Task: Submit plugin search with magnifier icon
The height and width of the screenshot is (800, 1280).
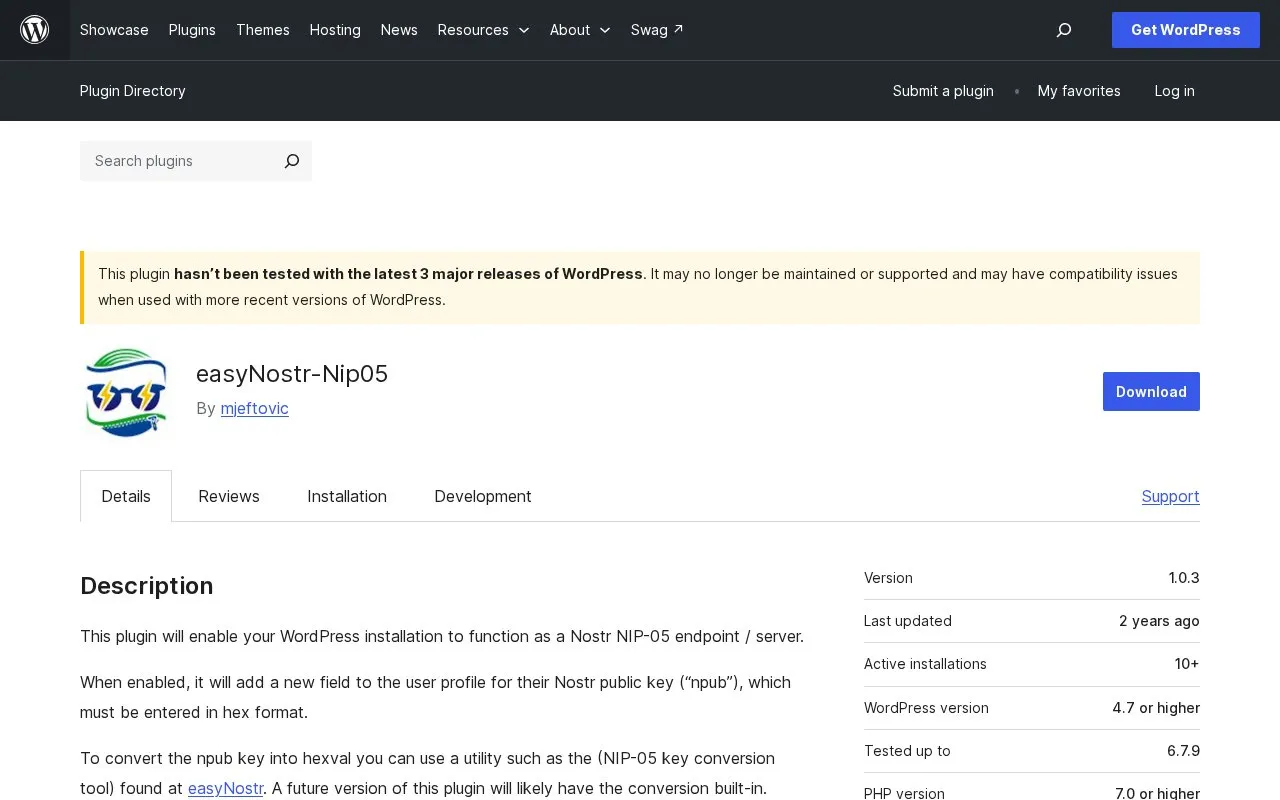Action: [292, 161]
